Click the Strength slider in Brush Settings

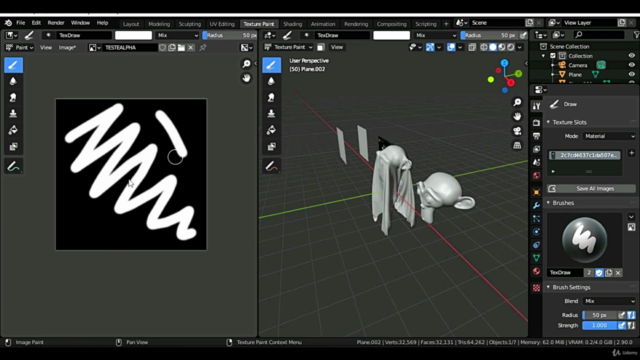point(599,325)
